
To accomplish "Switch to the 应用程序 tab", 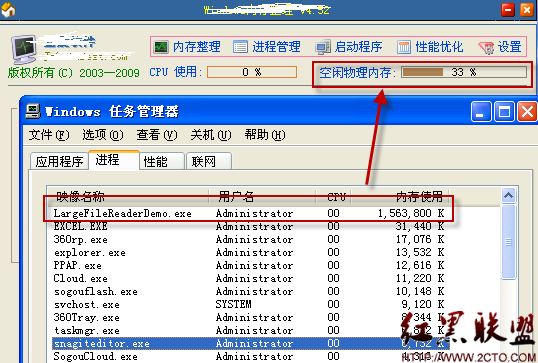I will (59, 161).
